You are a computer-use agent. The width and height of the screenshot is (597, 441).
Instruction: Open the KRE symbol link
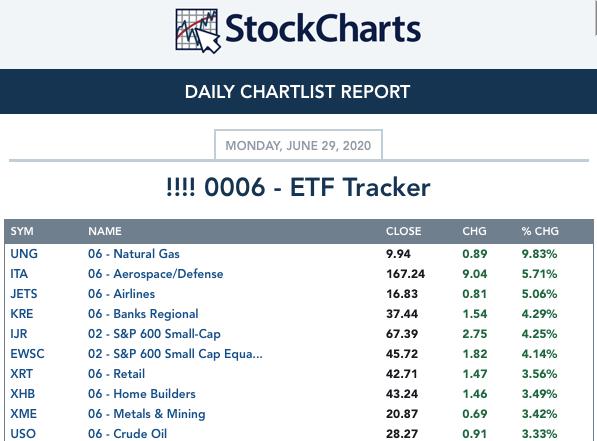[22, 314]
